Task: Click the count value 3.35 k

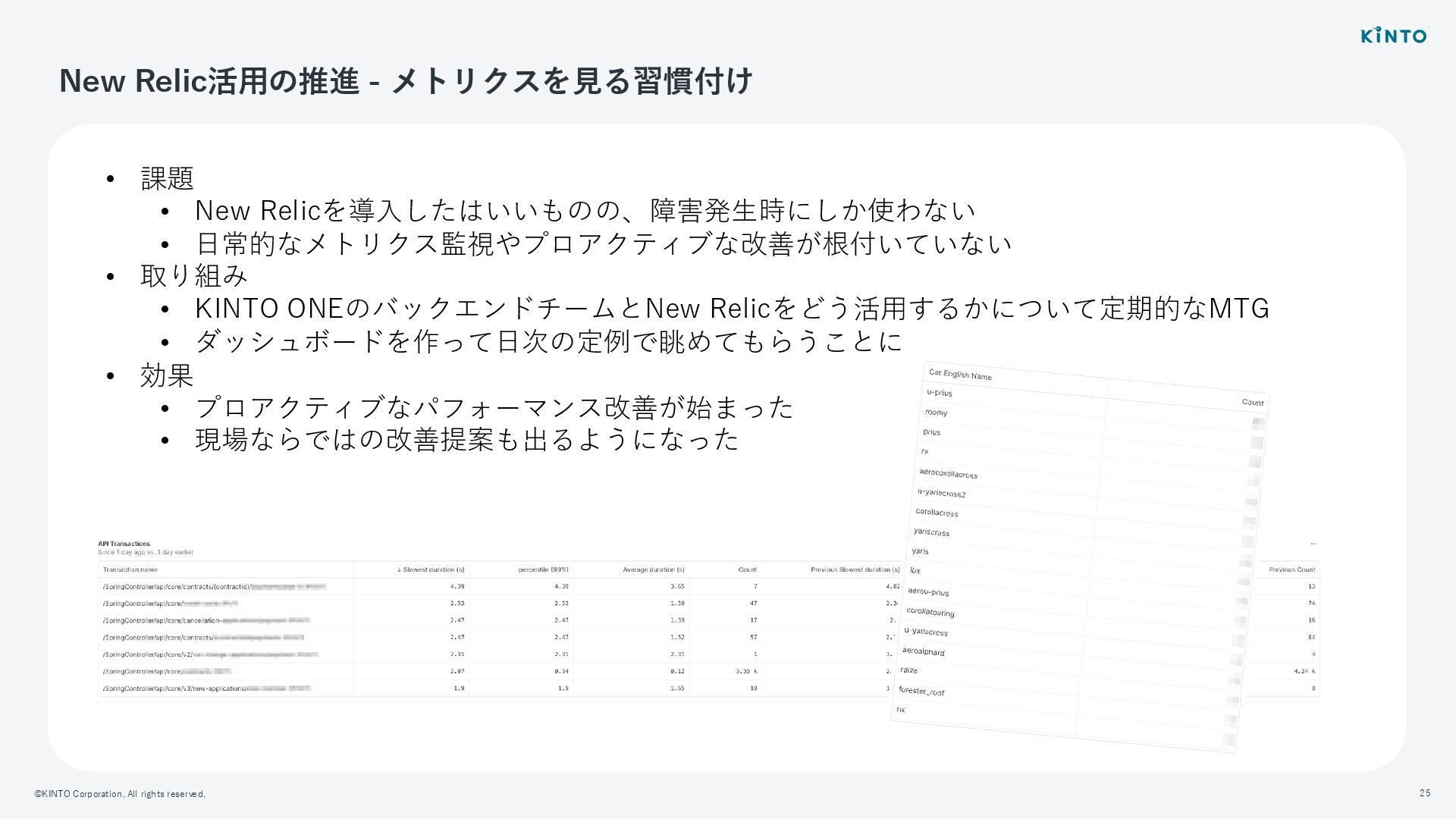Action: click(x=747, y=671)
